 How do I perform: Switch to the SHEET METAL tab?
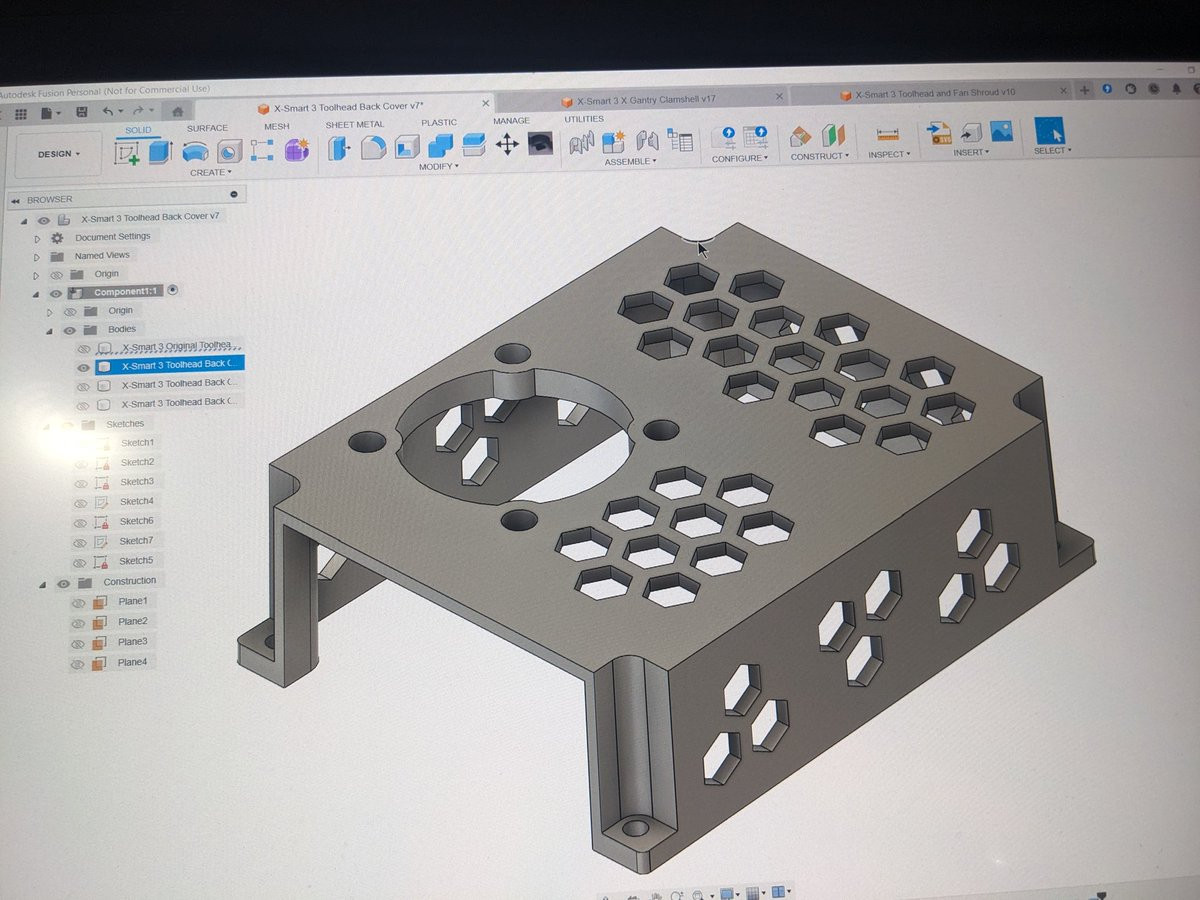point(354,125)
